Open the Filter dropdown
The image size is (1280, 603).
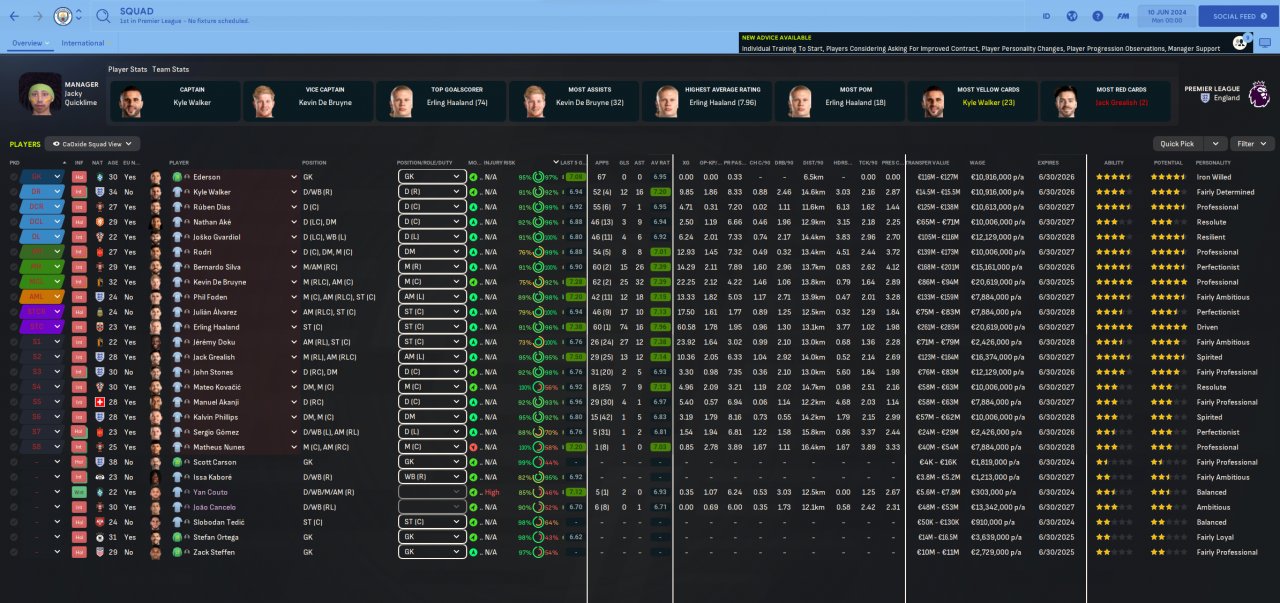coord(1253,144)
